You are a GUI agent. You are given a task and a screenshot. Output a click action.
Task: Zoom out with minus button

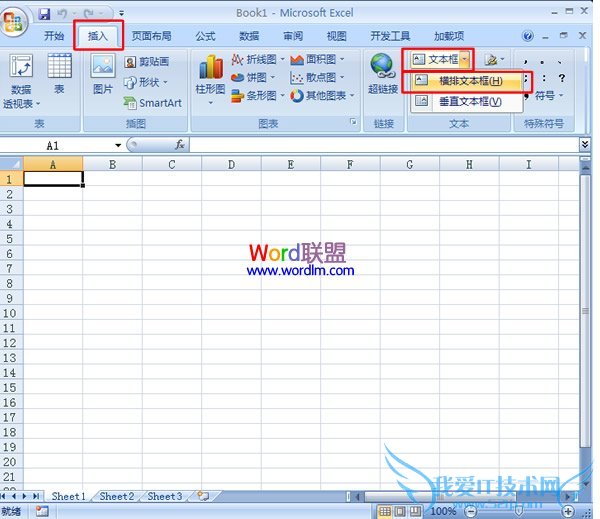tap(471, 511)
